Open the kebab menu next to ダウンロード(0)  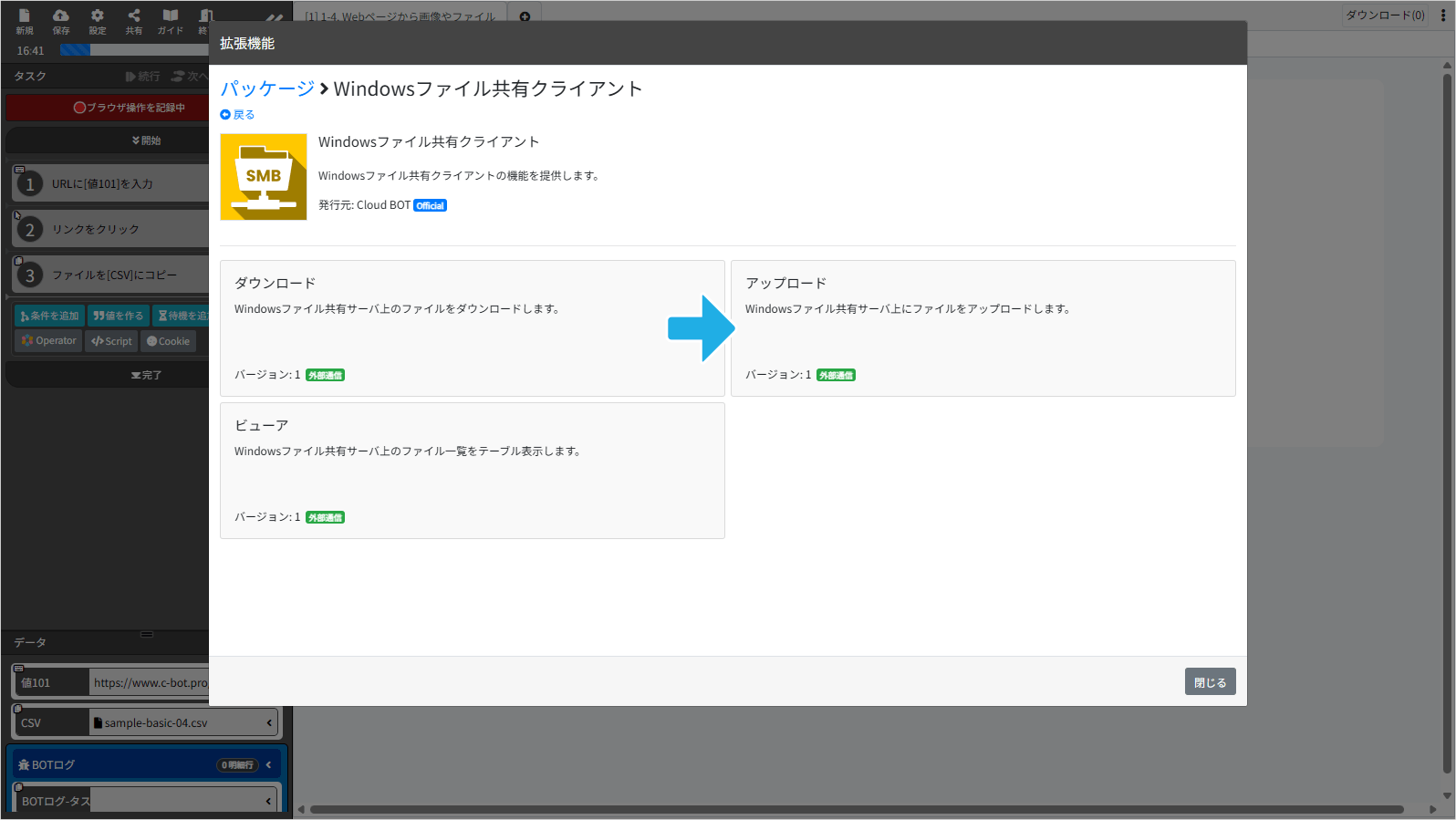click(x=1443, y=16)
